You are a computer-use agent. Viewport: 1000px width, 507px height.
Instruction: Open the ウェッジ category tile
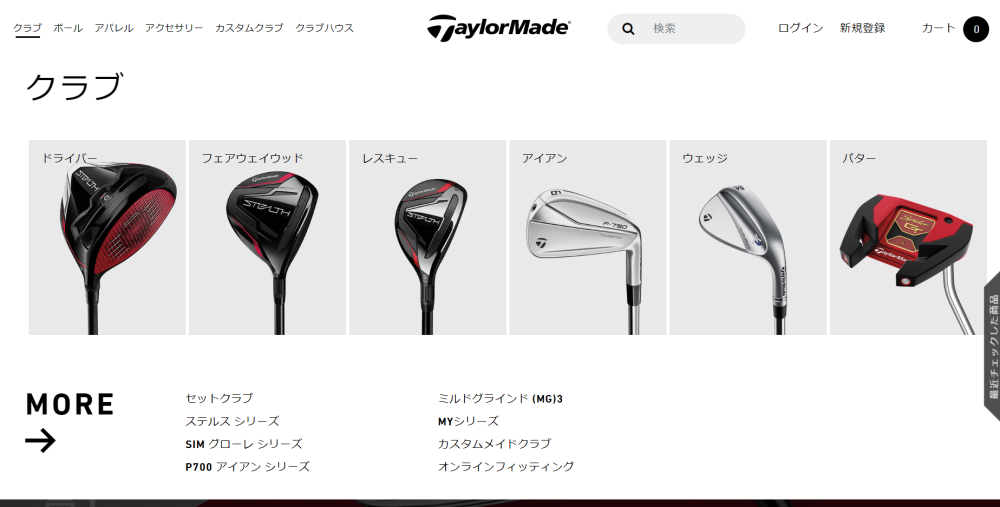748,237
